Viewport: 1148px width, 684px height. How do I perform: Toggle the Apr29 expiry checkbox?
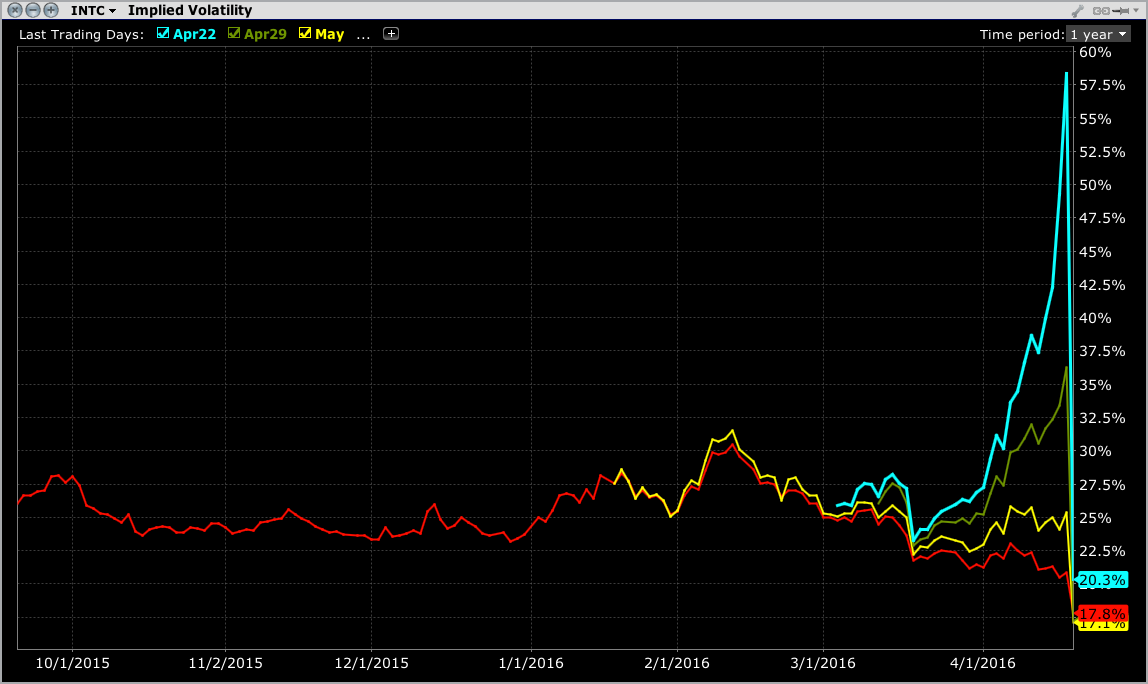tap(234, 33)
